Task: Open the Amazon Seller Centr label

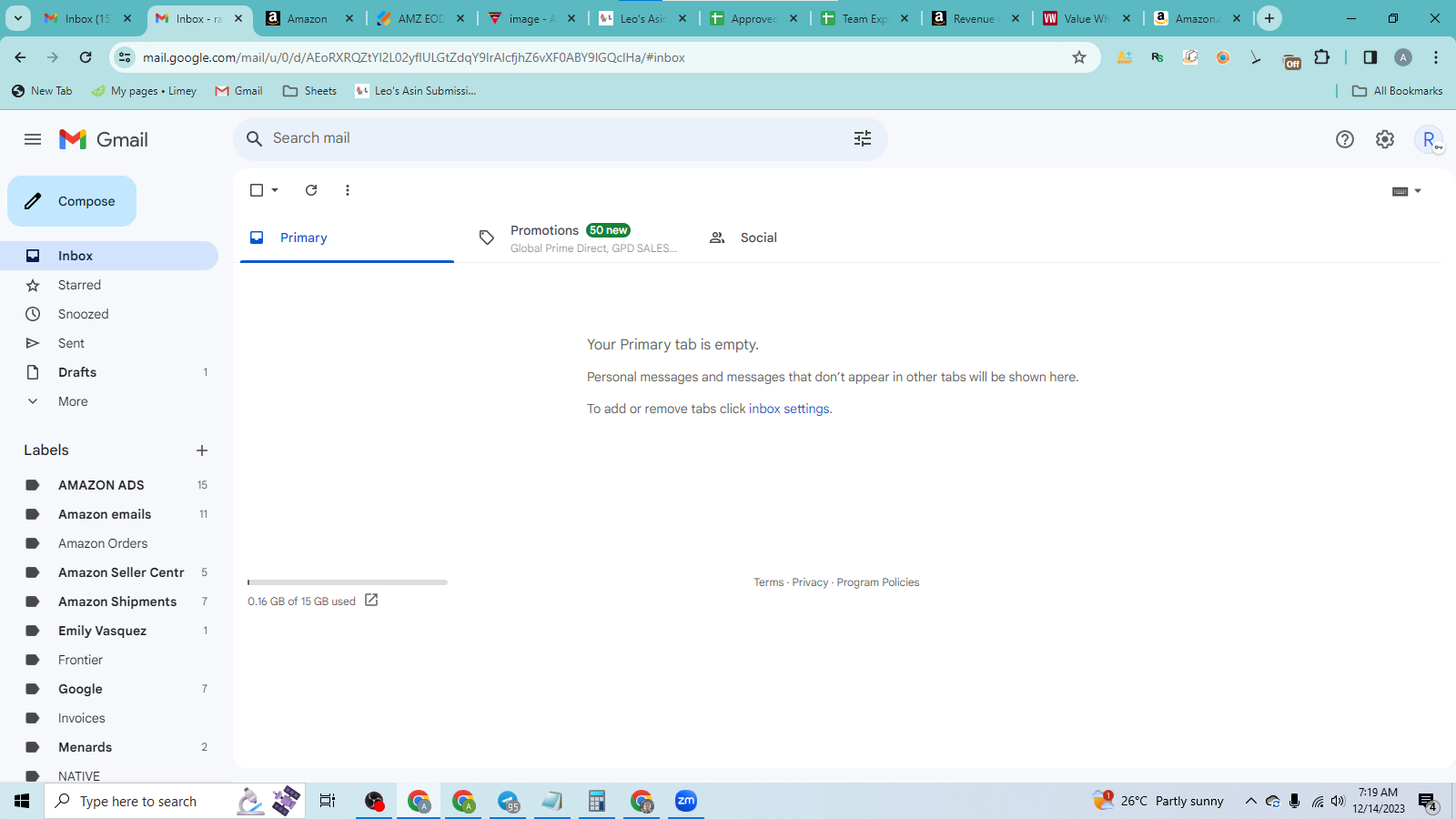Action: 109,572
